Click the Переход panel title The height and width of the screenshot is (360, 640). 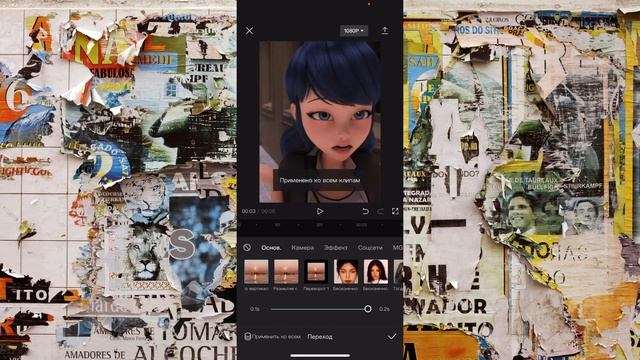click(320, 337)
